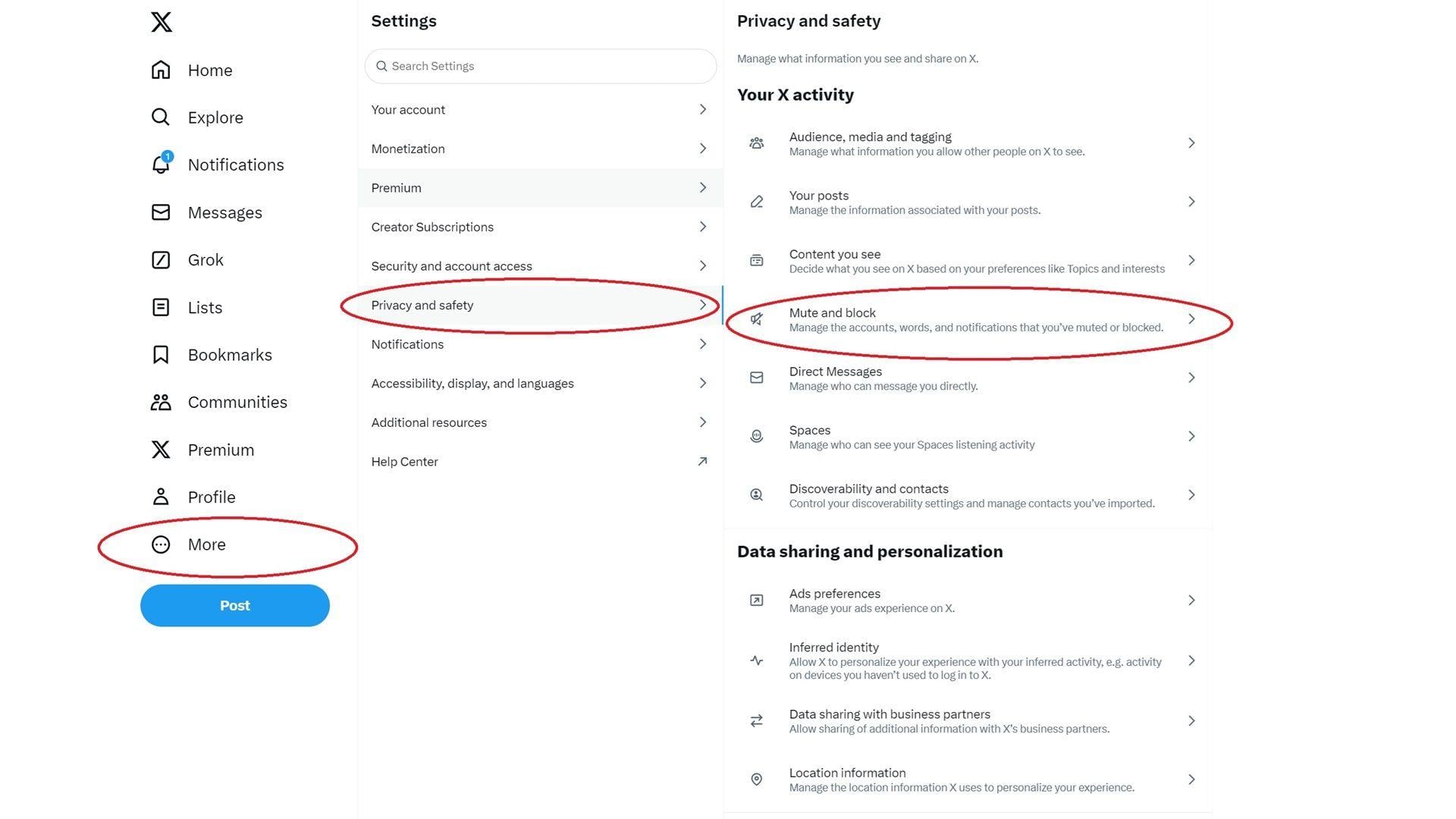This screenshot has width=1456, height=819.
Task: Open Notifications bell icon in sidebar
Action: pos(161,165)
